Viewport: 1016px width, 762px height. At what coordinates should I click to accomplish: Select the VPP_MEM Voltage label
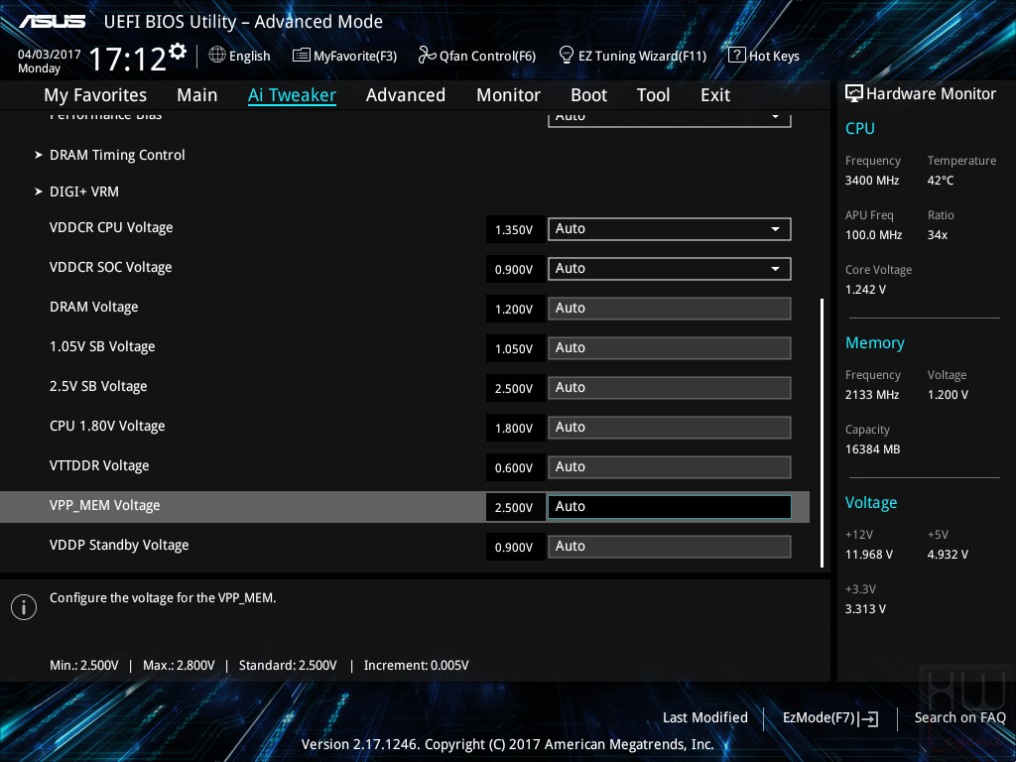coord(104,505)
